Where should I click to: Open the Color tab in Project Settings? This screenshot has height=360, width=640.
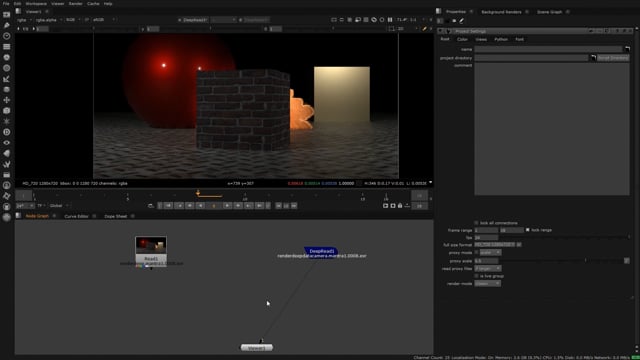pyautogui.click(x=462, y=39)
